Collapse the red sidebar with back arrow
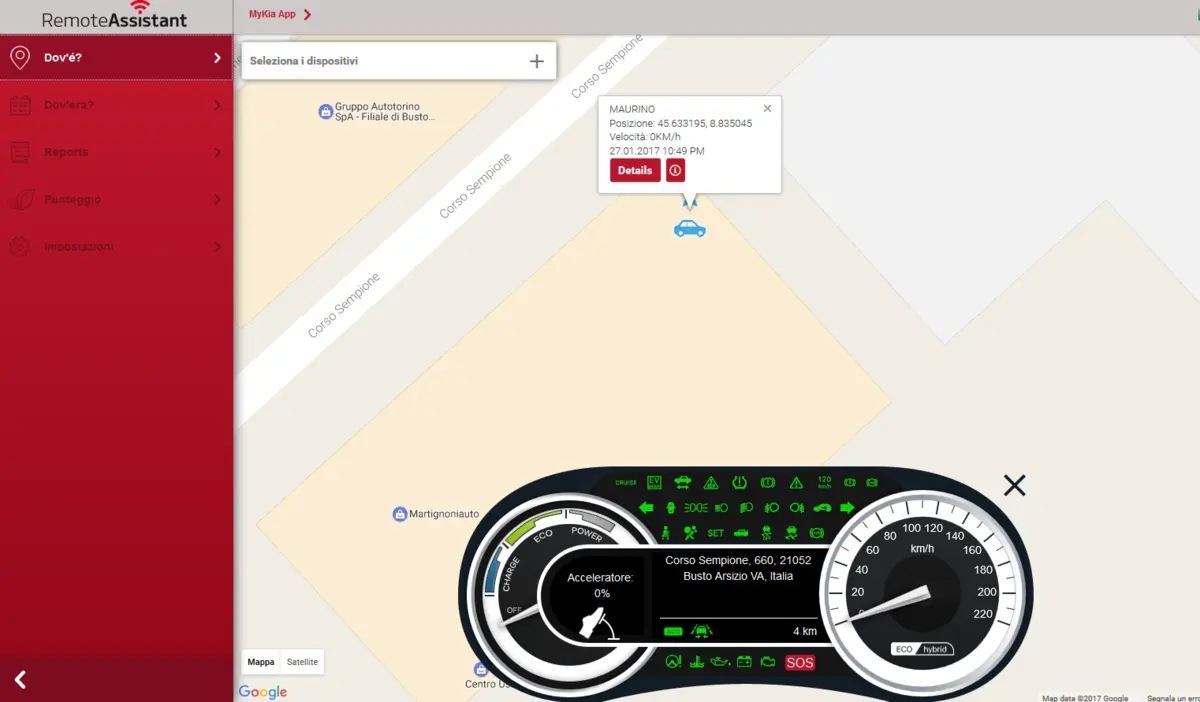This screenshot has width=1200, height=702. (20, 680)
